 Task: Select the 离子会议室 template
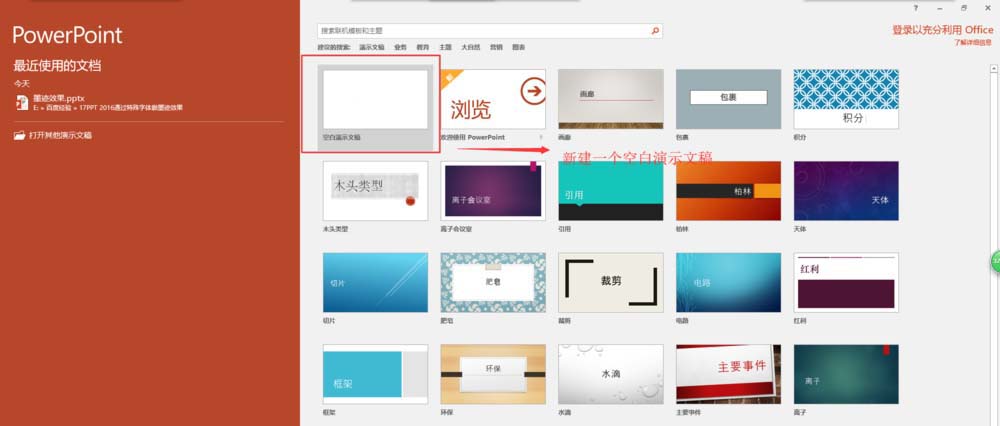[493, 191]
